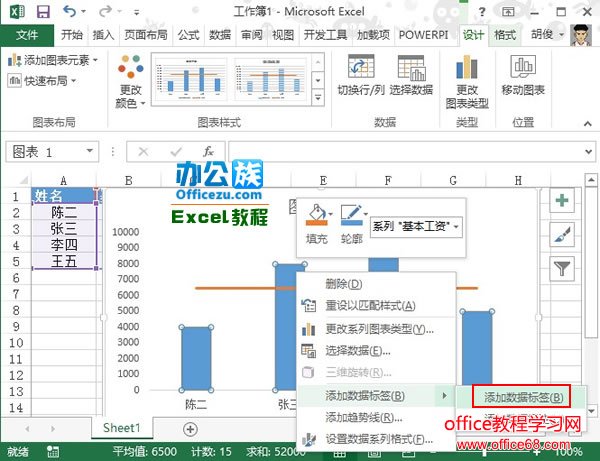
Task: Choose Format Data Series (设置数据系列格式)
Action: 377,440
